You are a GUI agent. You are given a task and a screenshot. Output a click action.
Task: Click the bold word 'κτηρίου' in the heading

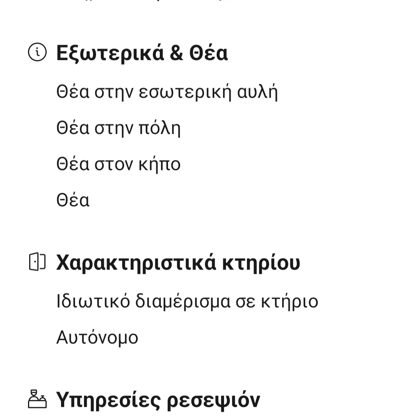coord(261,263)
